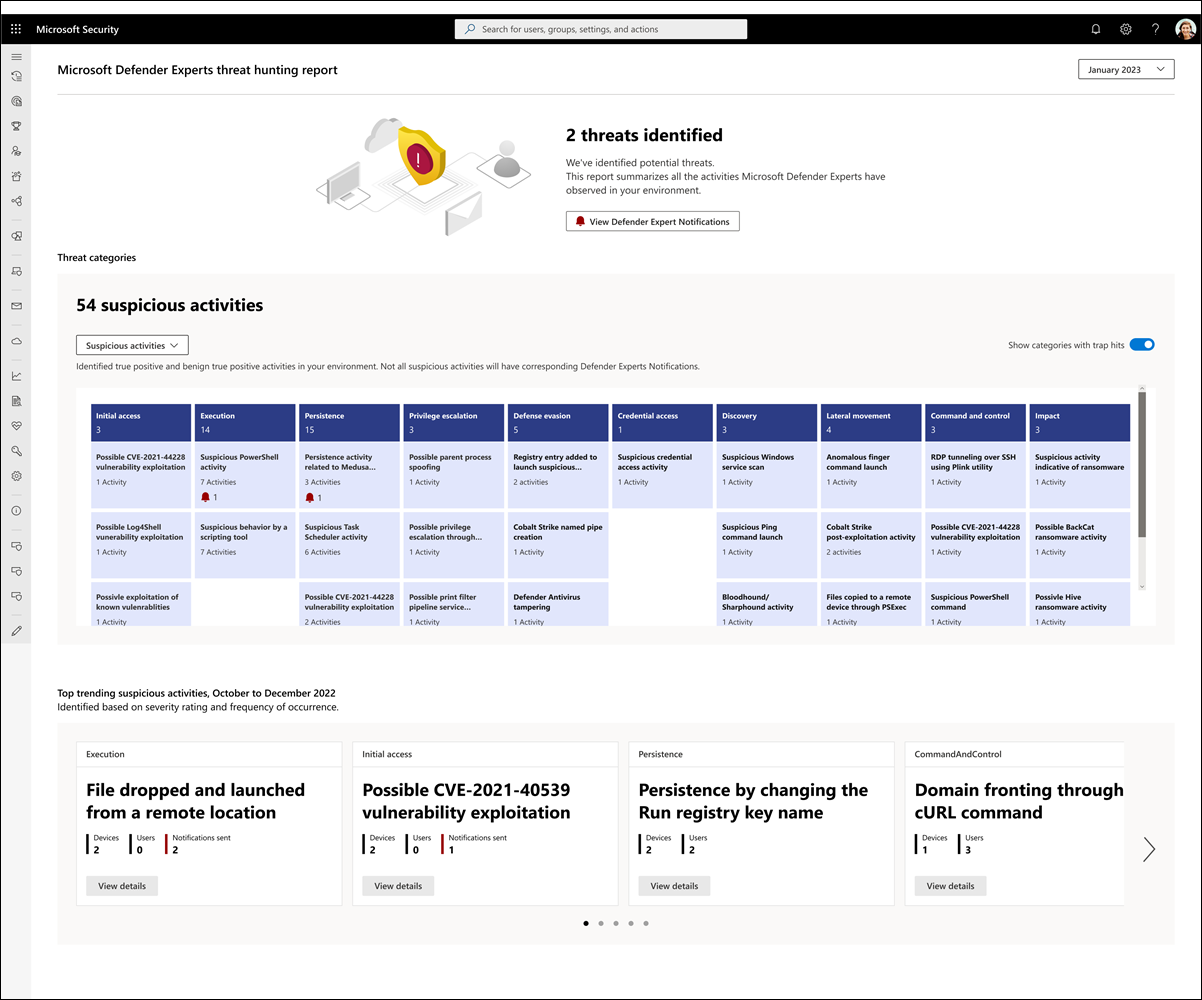View details for File dropped and launched
Viewport: 1202px width, 1000px height.
(122, 886)
